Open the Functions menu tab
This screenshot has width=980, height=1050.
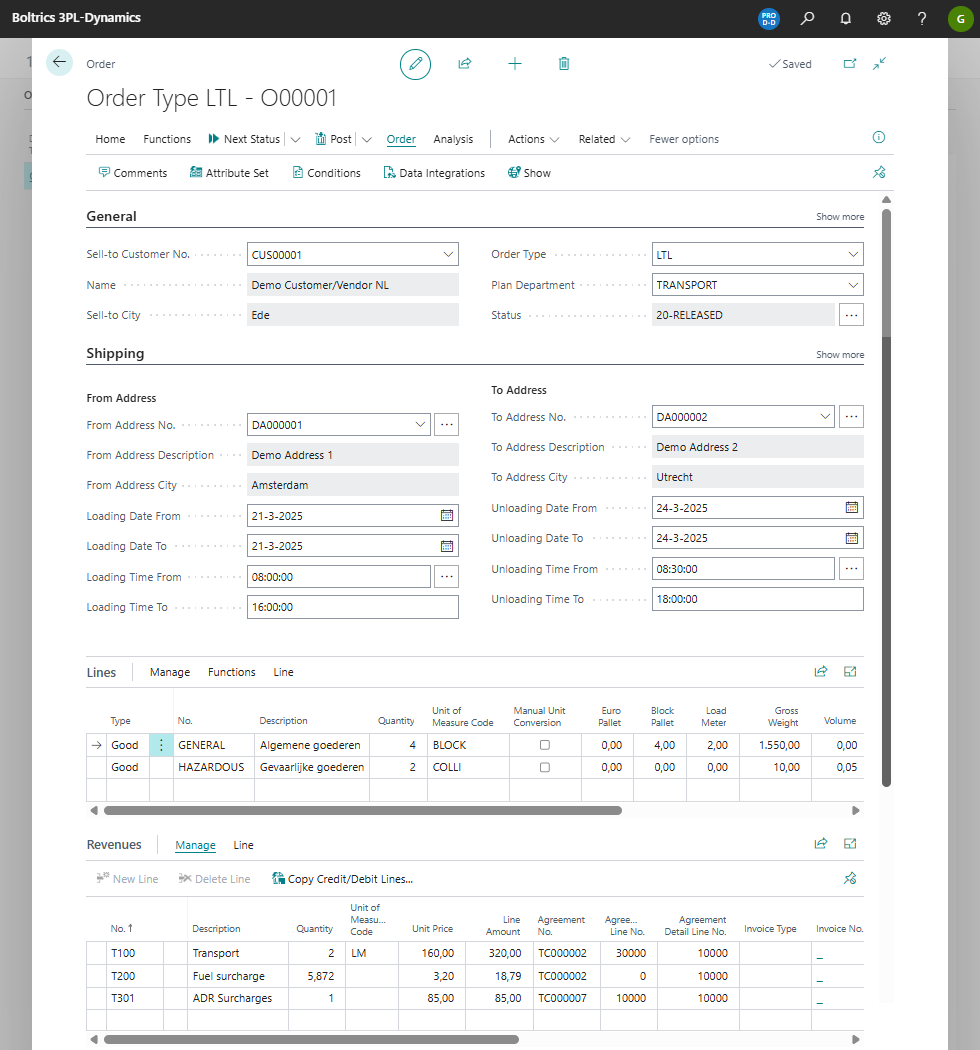(167, 139)
